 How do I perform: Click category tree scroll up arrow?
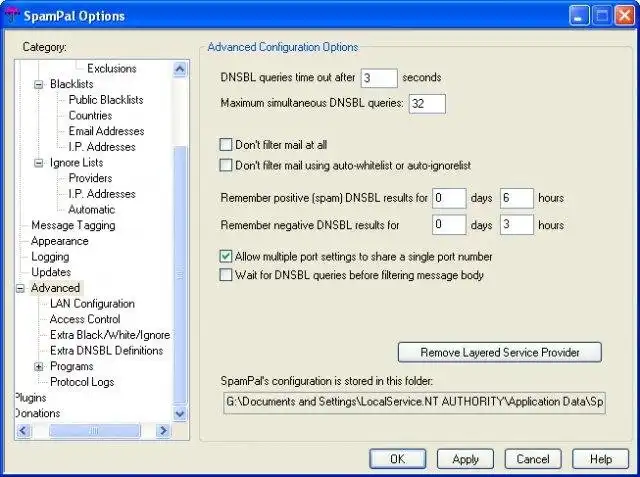click(180, 69)
